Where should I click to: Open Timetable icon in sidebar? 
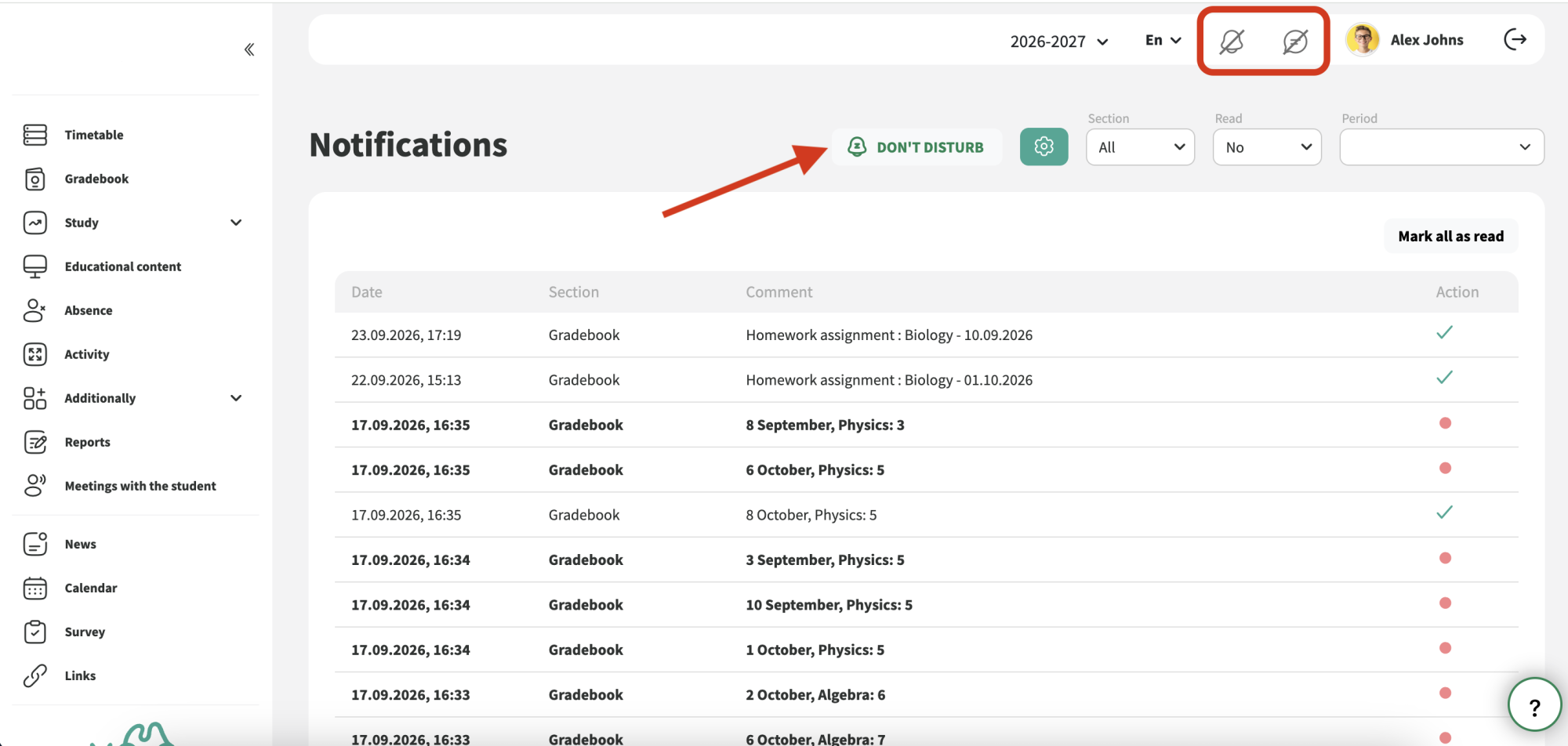tap(35, 135)
